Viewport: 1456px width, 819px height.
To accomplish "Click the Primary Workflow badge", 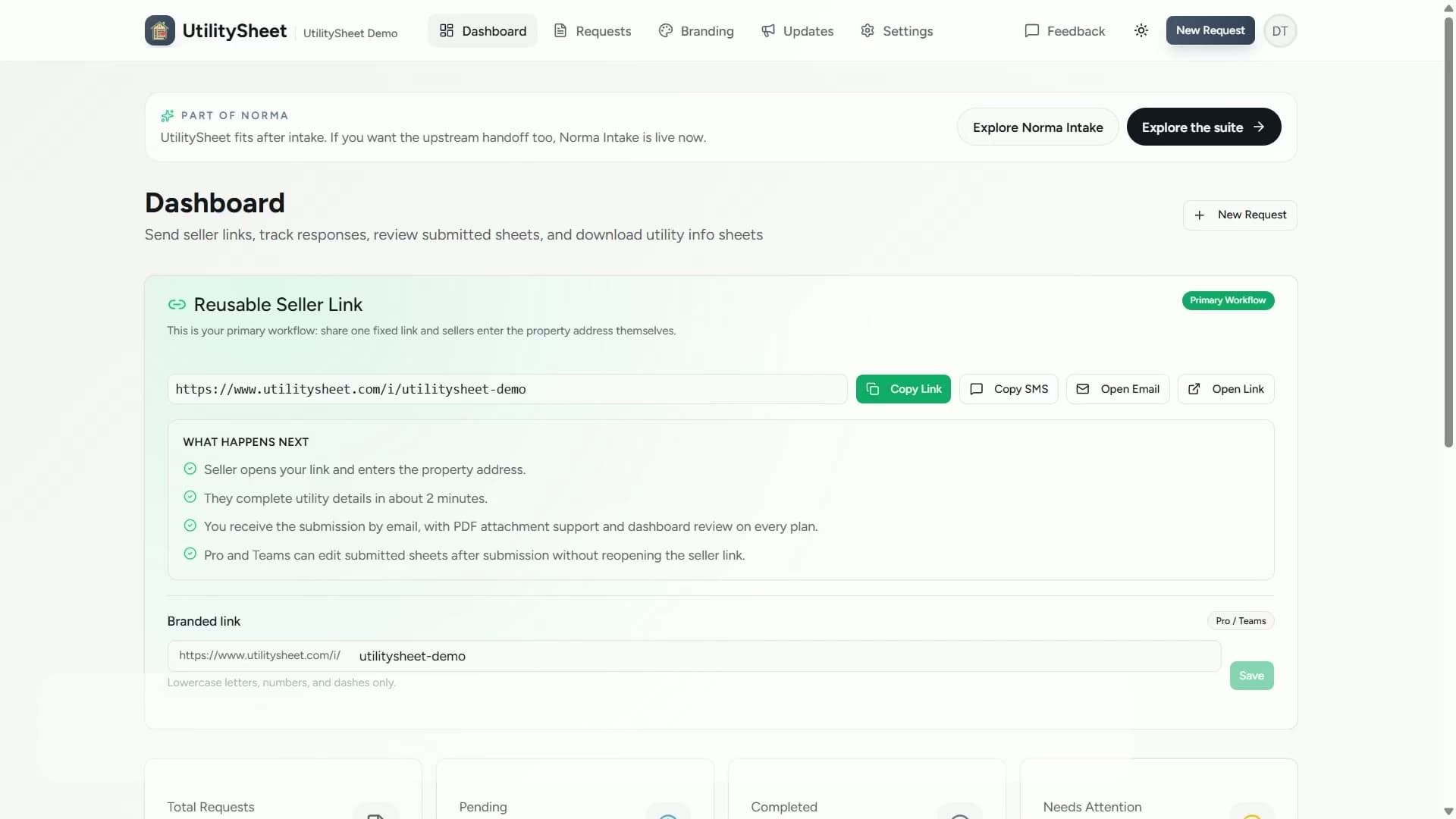I will [x=1228, y=300].
